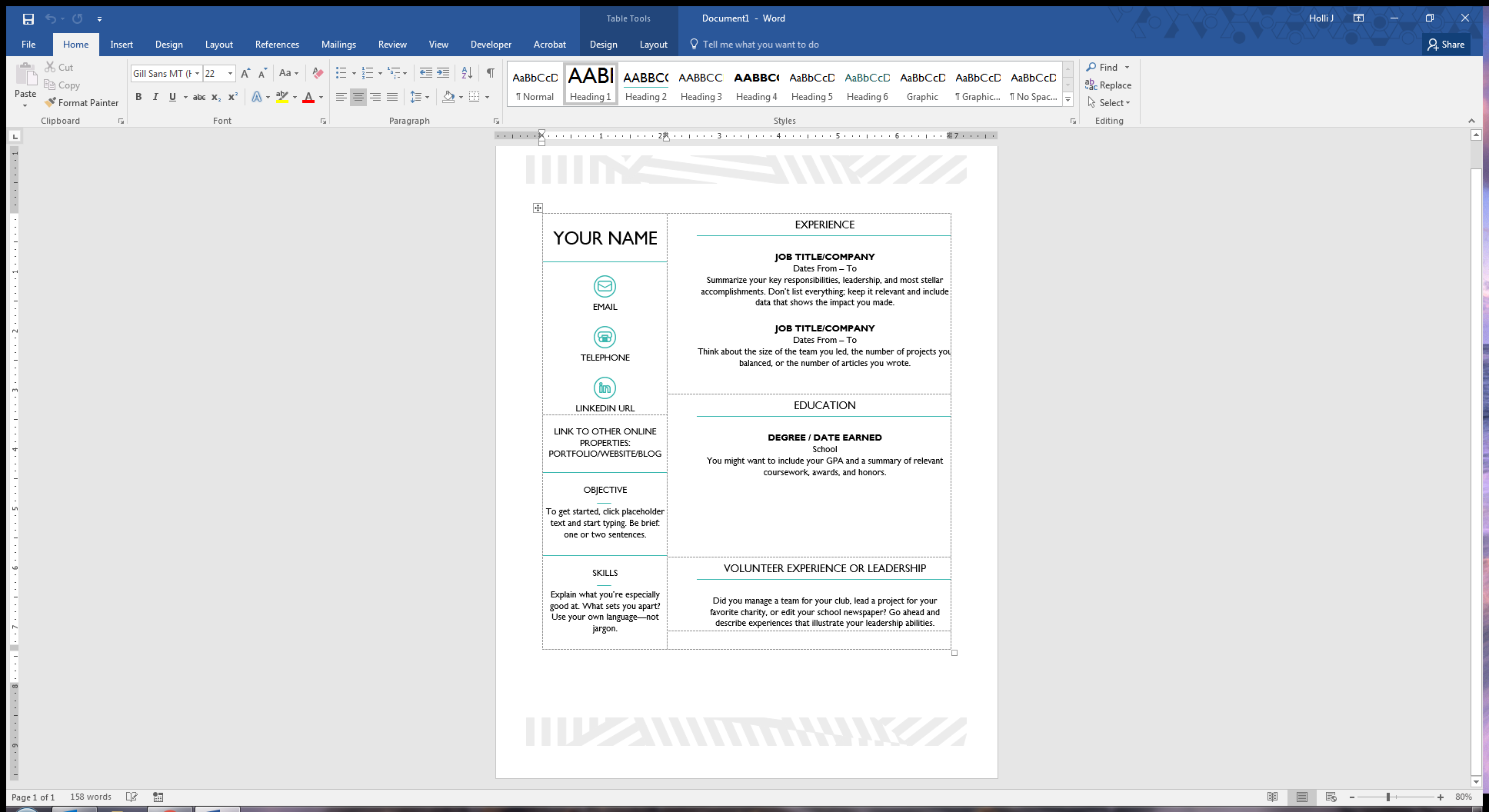Open the font size dropdown arrow

[230, 74]
